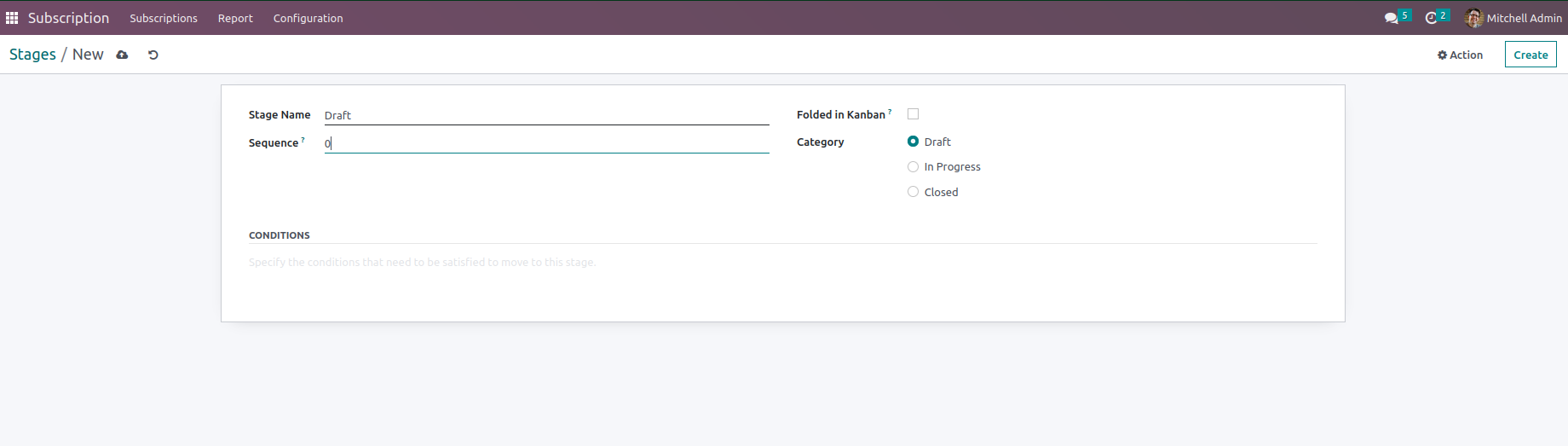
Task: Go back to Stages breadcrumb
Action: coord(32,55)
